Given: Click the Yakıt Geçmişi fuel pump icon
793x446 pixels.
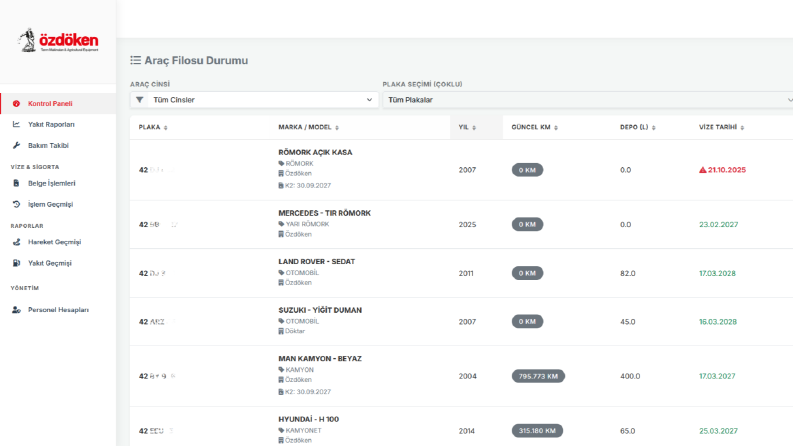Looking at the screenshot, I should (16, 263).
